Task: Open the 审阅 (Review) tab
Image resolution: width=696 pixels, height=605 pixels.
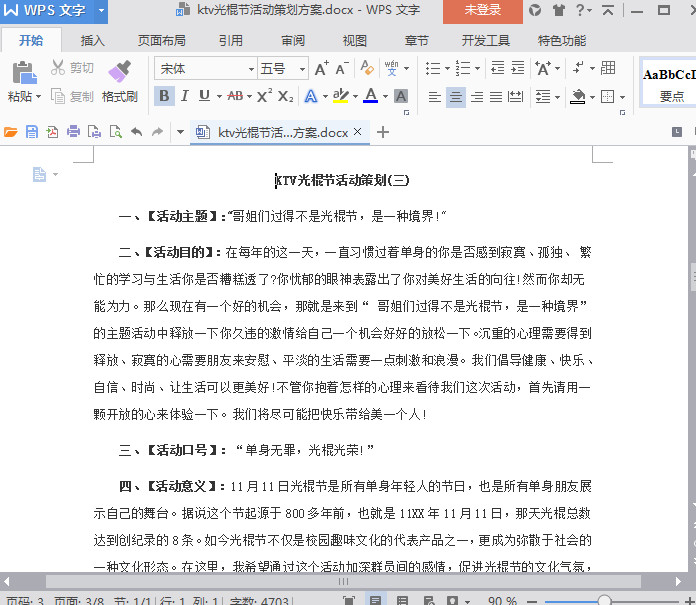Action: coord(293,41)
